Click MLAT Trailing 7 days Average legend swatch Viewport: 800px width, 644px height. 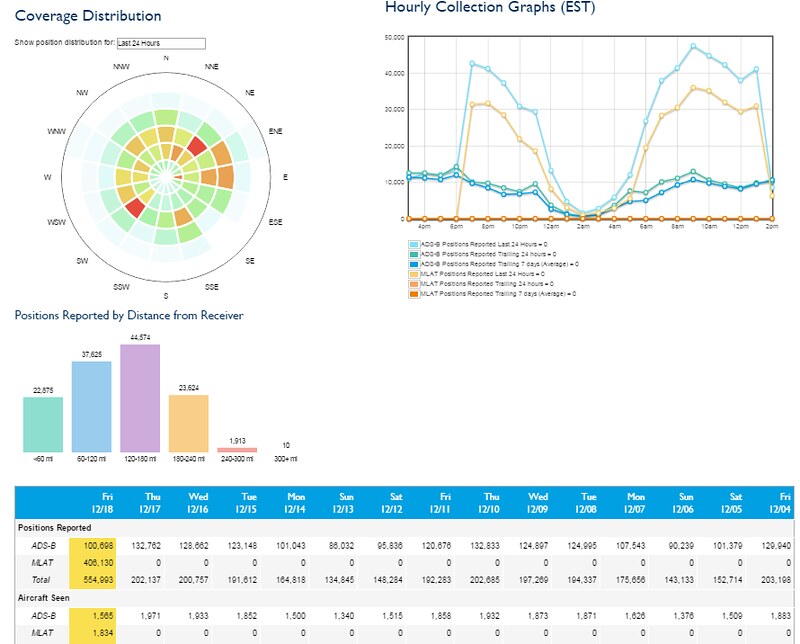413,294
